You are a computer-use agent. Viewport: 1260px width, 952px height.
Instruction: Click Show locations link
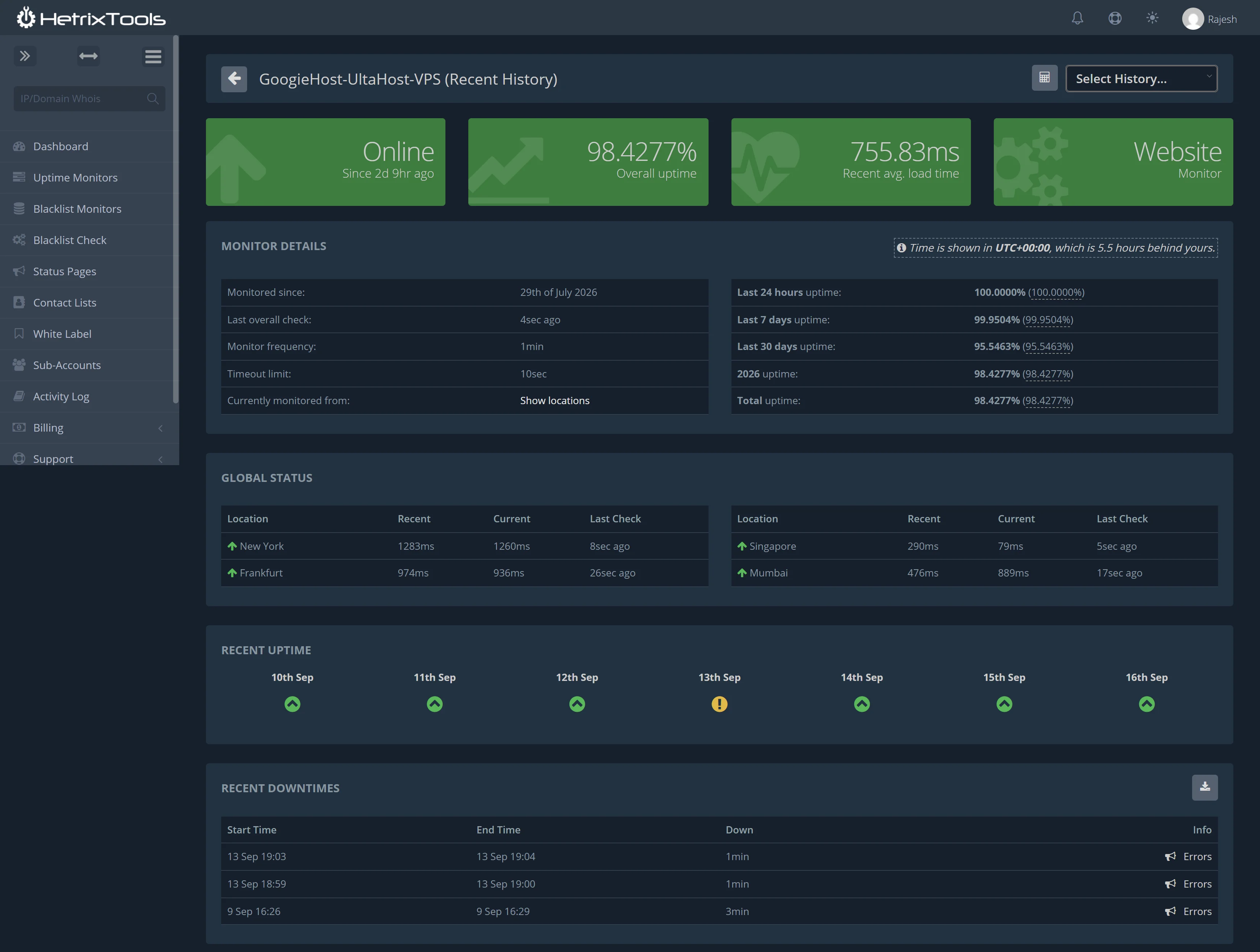click(x=555, y=401)
